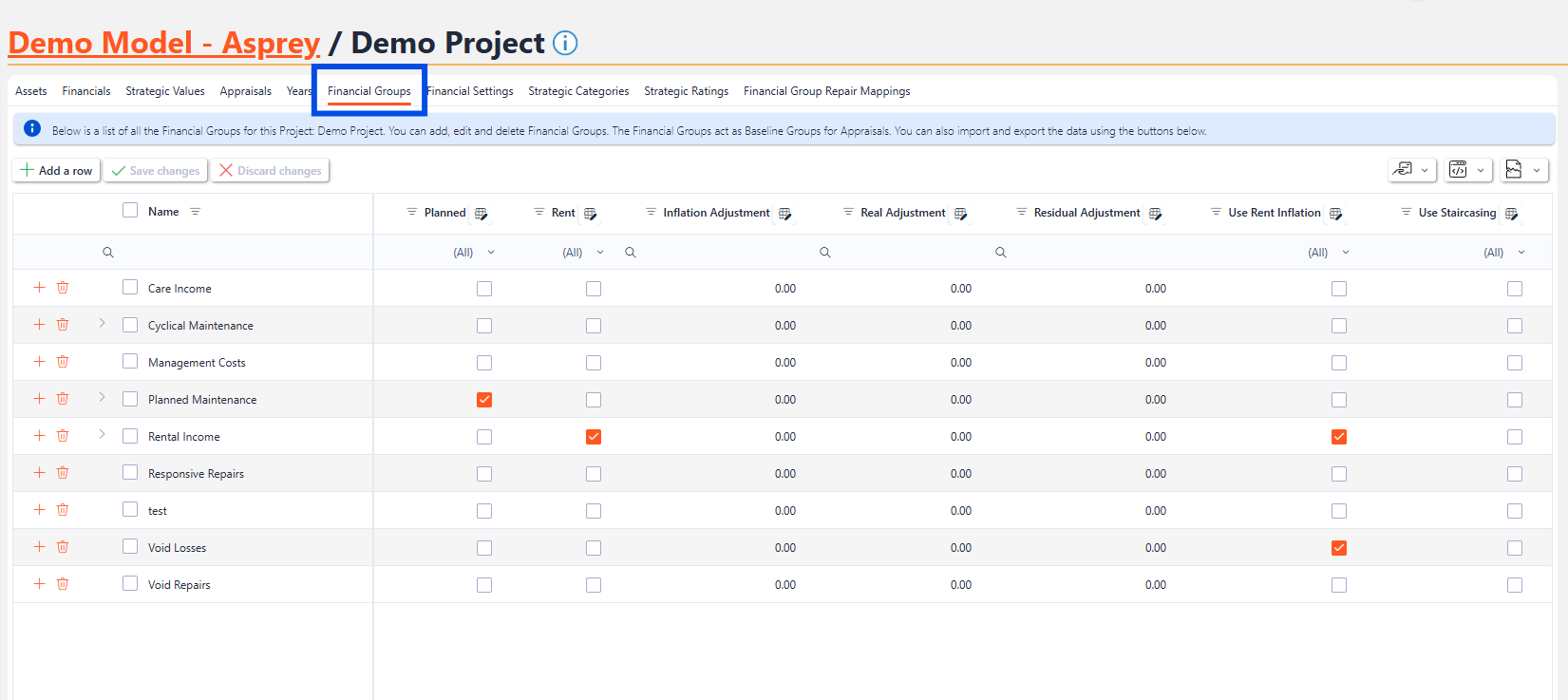
Task: Click the bulk edit icon next to Use Staircasing
Action: tap(1511, 214)
